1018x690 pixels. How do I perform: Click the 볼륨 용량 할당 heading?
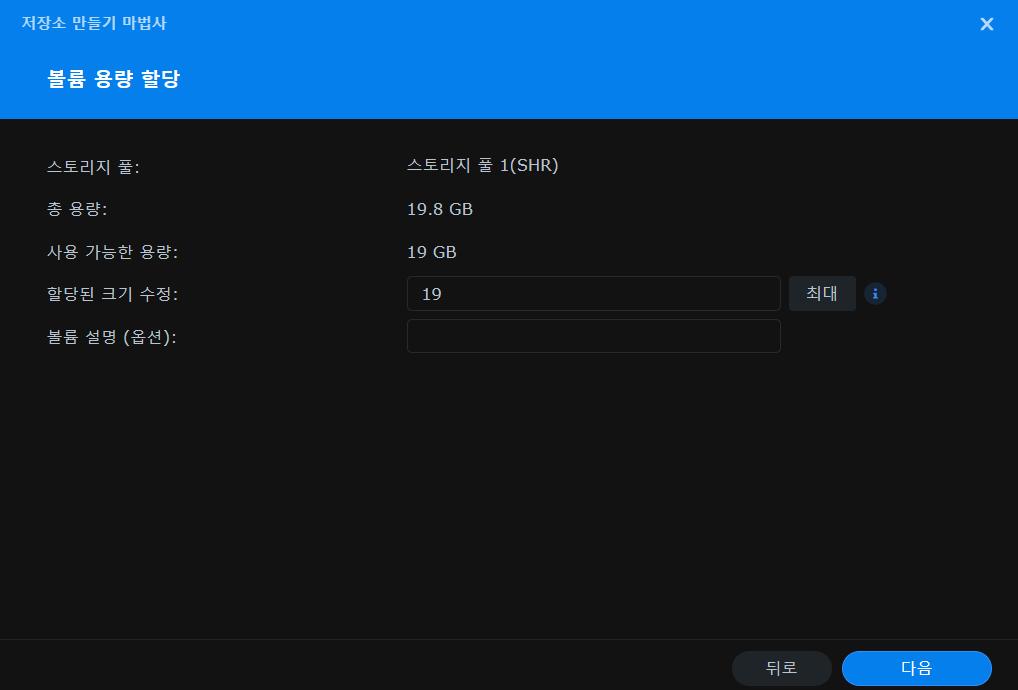(113, 79)
